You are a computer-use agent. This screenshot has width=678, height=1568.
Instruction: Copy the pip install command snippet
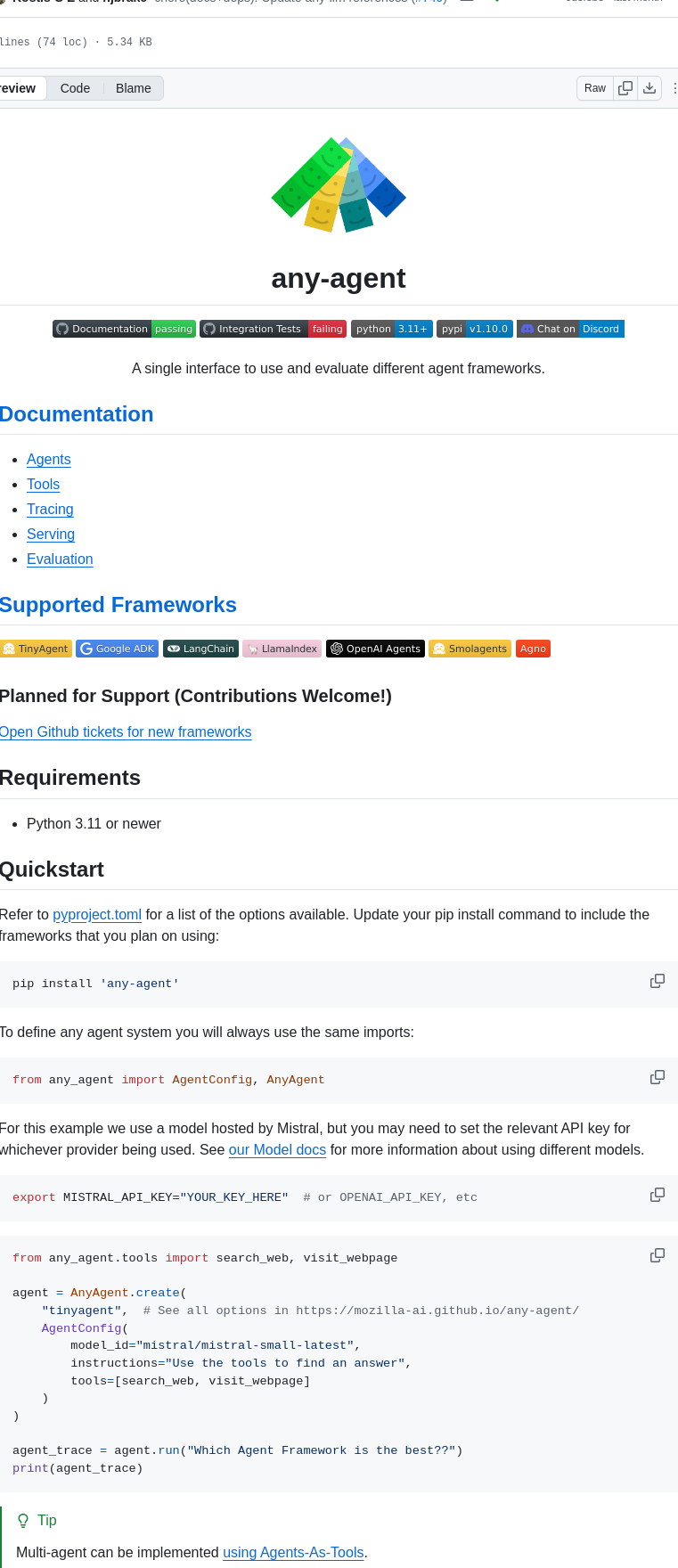tap(657, 981)
